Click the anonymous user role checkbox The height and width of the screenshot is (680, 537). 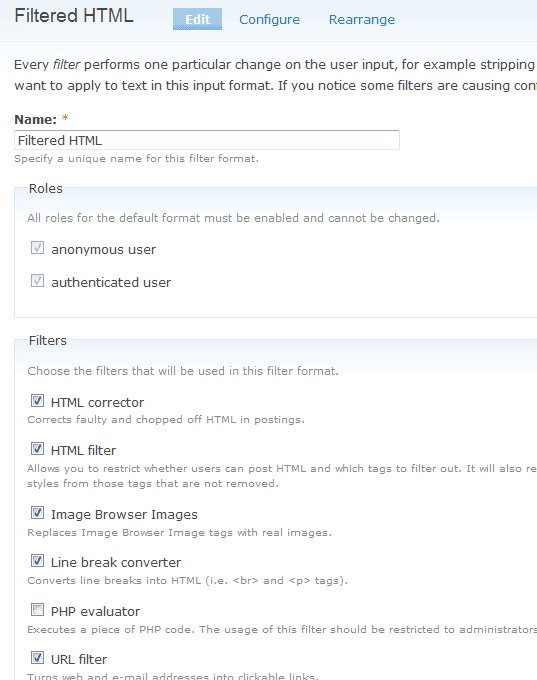[37, 248]
